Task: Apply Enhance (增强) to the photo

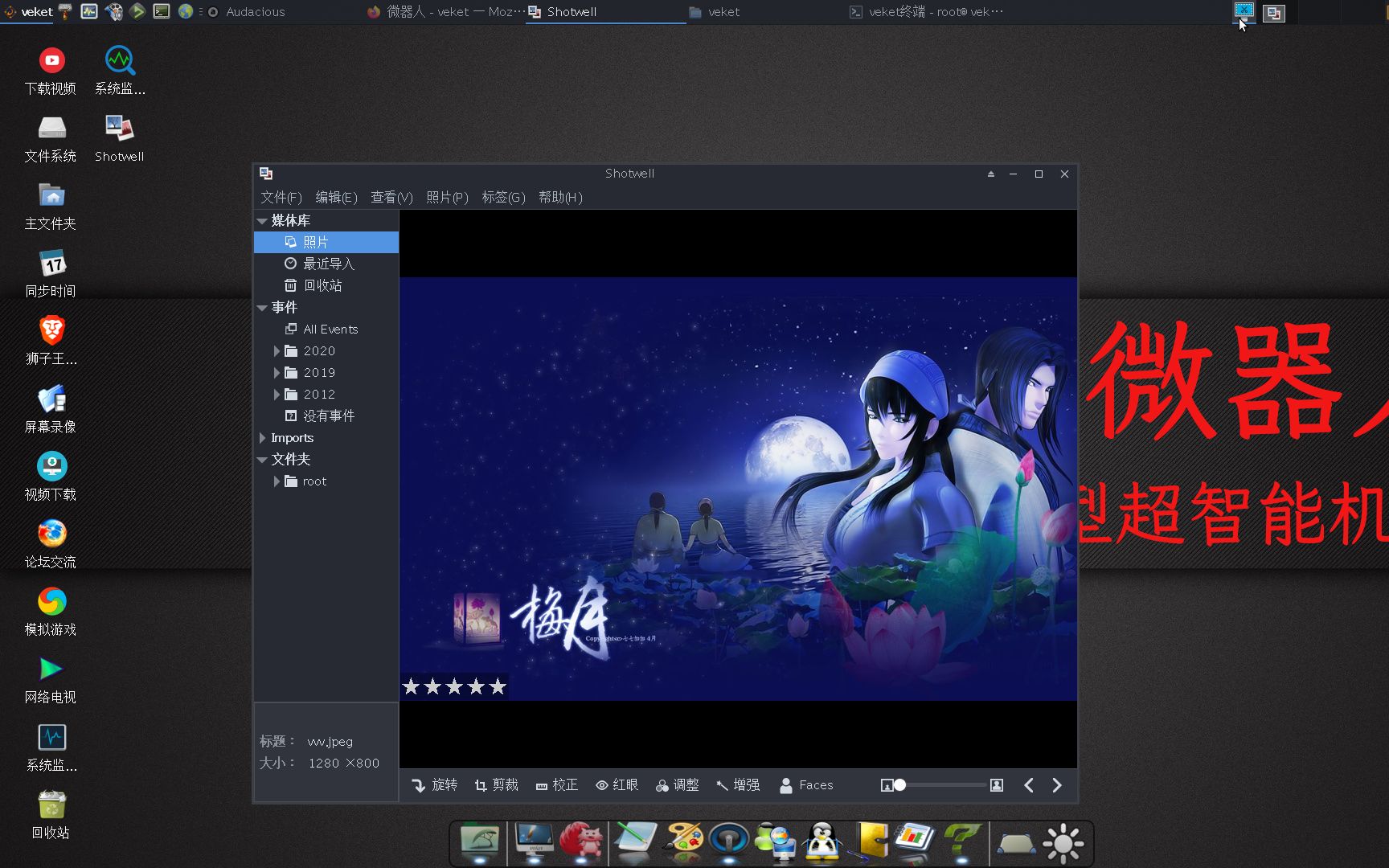Action: pyautogui.click(x=738, y=785)
